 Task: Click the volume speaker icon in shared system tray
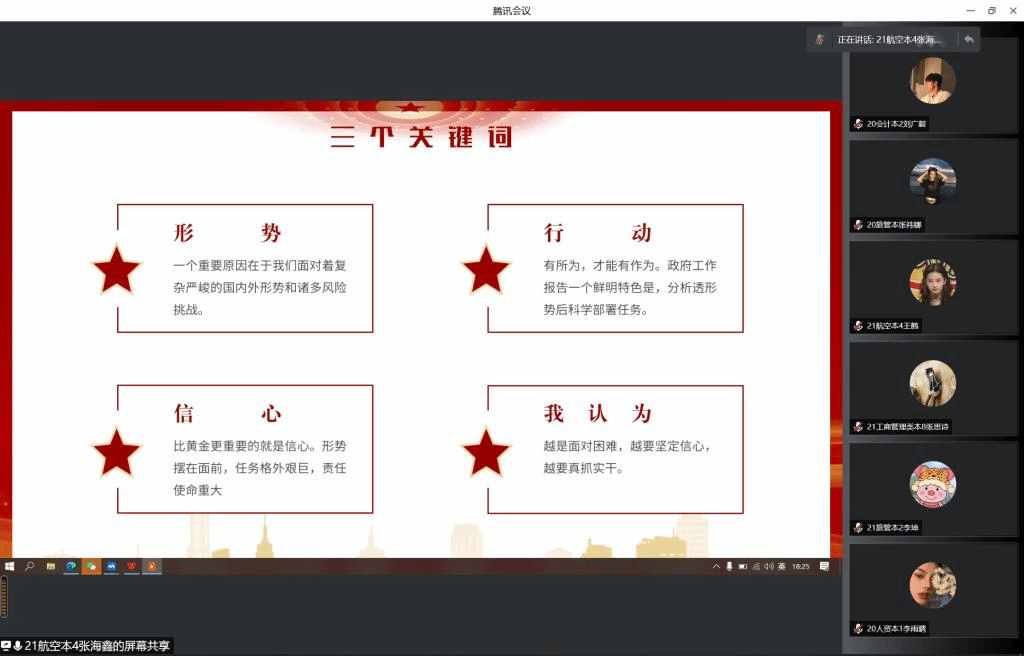click(x=769, y=566)
